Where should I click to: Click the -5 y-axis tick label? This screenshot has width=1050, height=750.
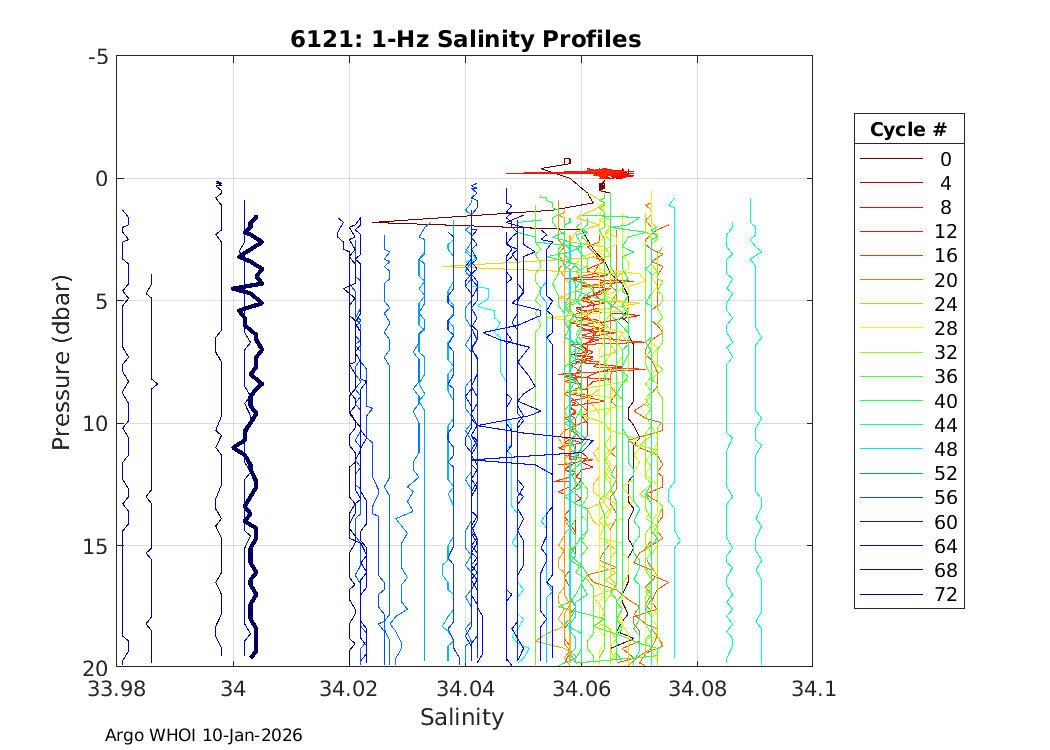98,57
